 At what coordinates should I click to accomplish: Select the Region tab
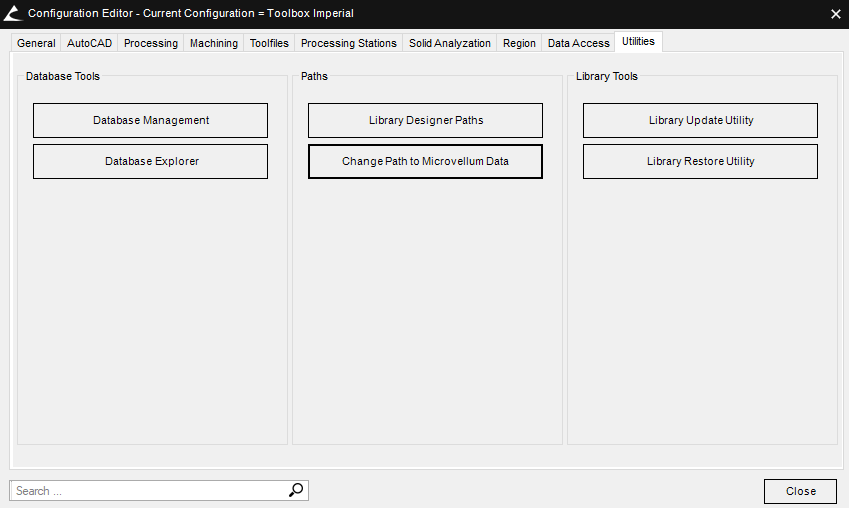click(519, 43)
